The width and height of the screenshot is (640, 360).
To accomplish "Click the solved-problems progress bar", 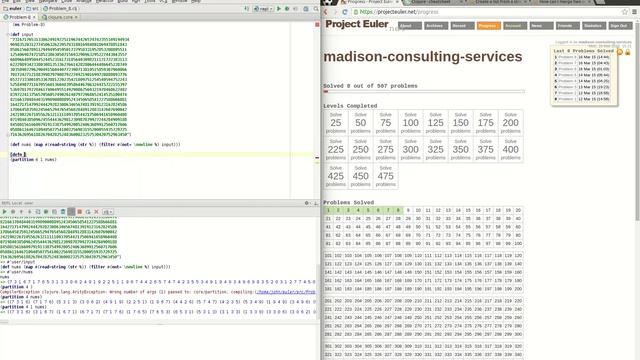I will [x=424, y=91].
